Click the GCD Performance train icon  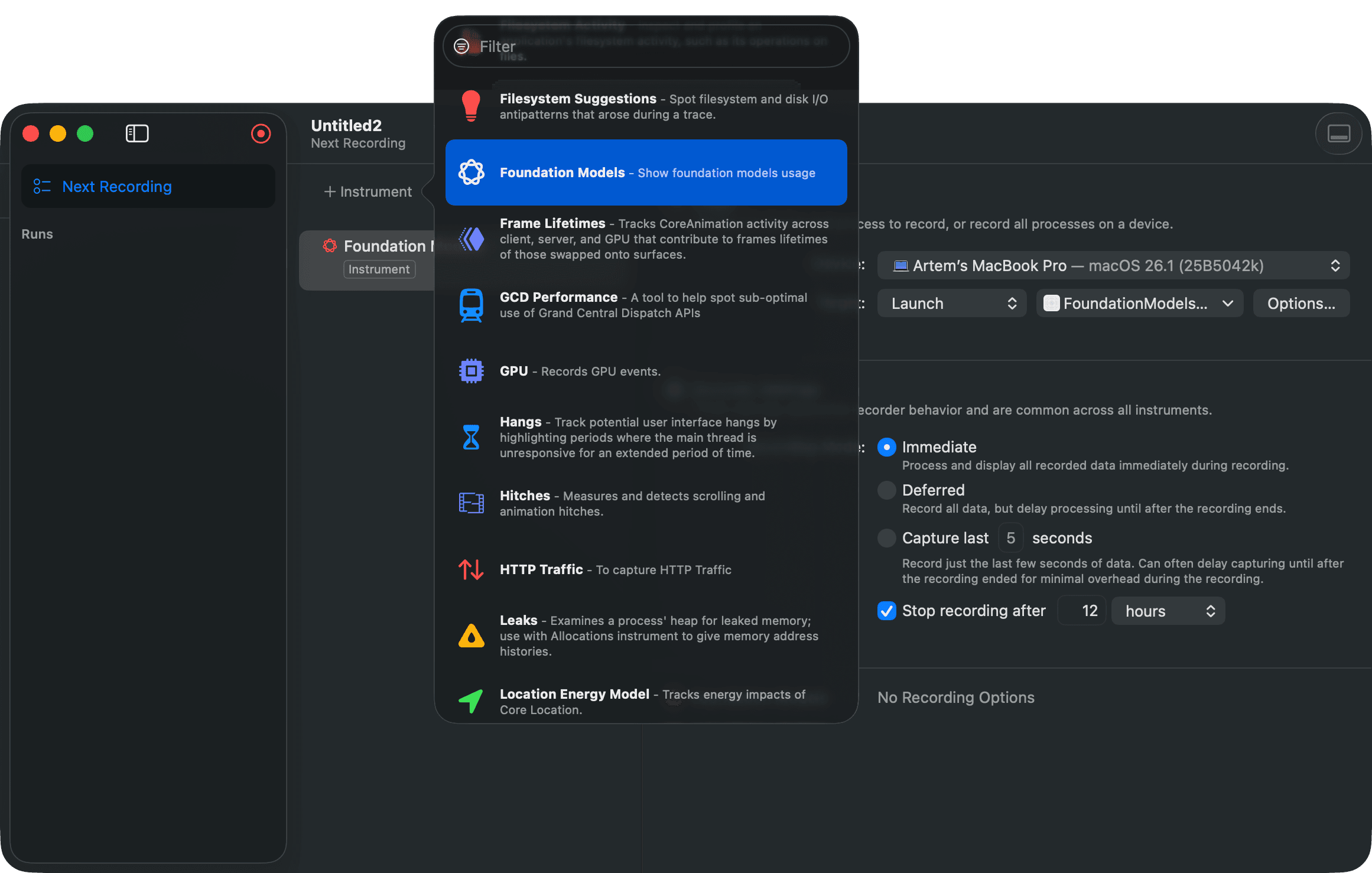click(471, 305)
